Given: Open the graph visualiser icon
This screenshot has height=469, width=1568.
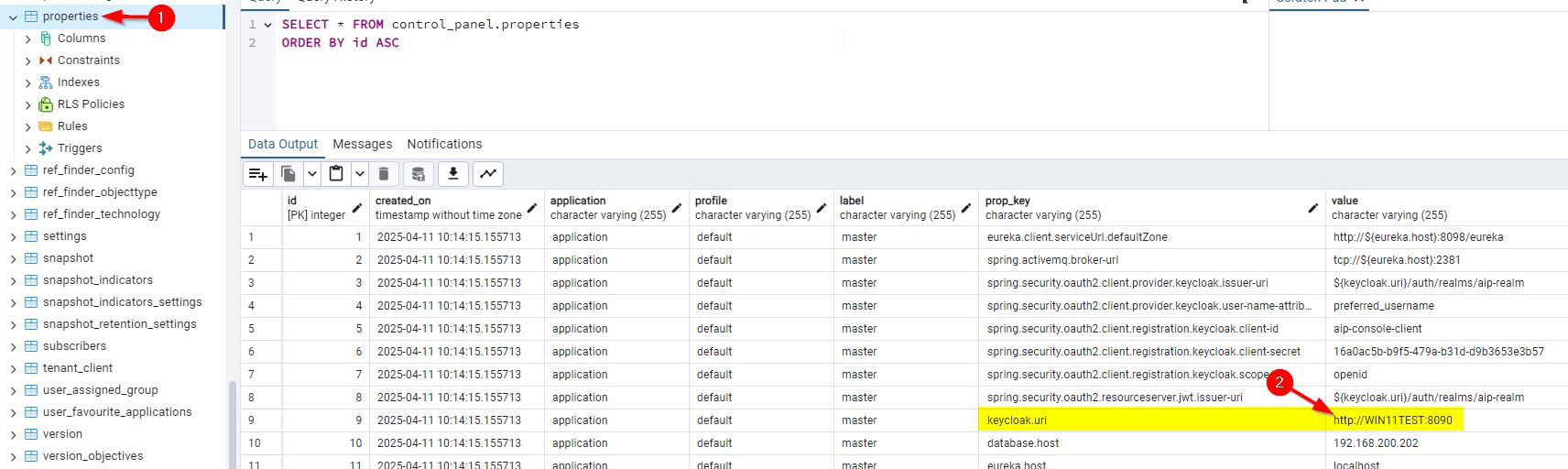Looking at the screenshot, I should (x=488, y=174).
